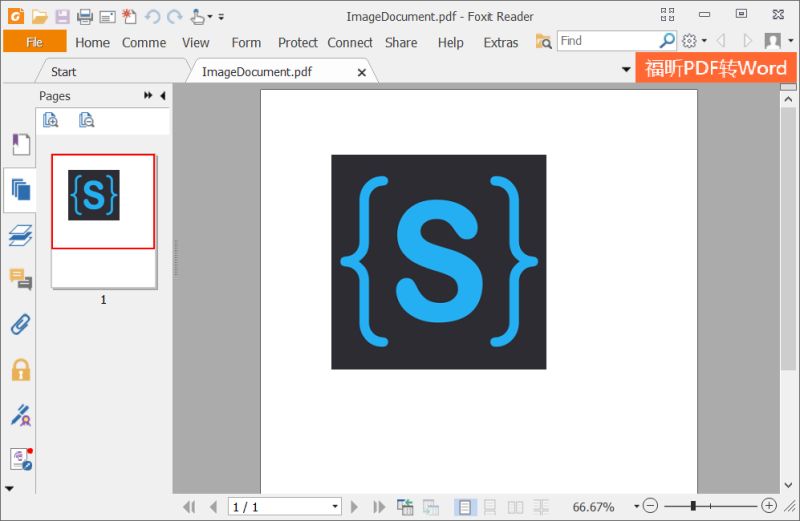This screenshot has height=521, width=800.
Task: Zoom in with the plus button
Action: [769, 506]
